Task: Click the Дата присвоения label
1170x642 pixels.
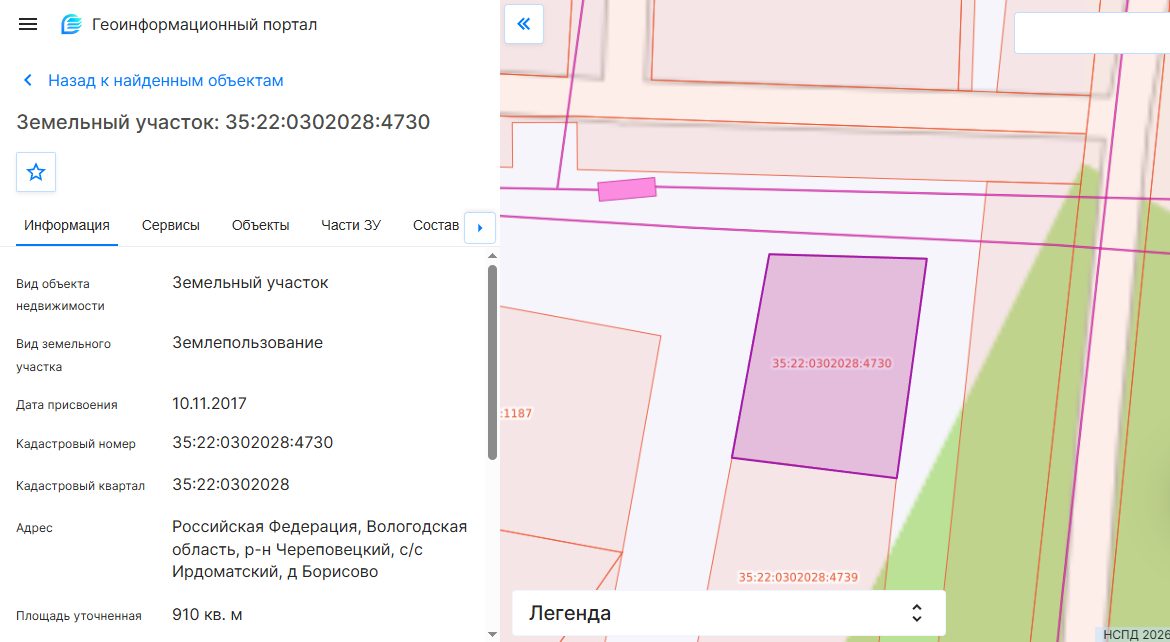Action: pos(66,405)
